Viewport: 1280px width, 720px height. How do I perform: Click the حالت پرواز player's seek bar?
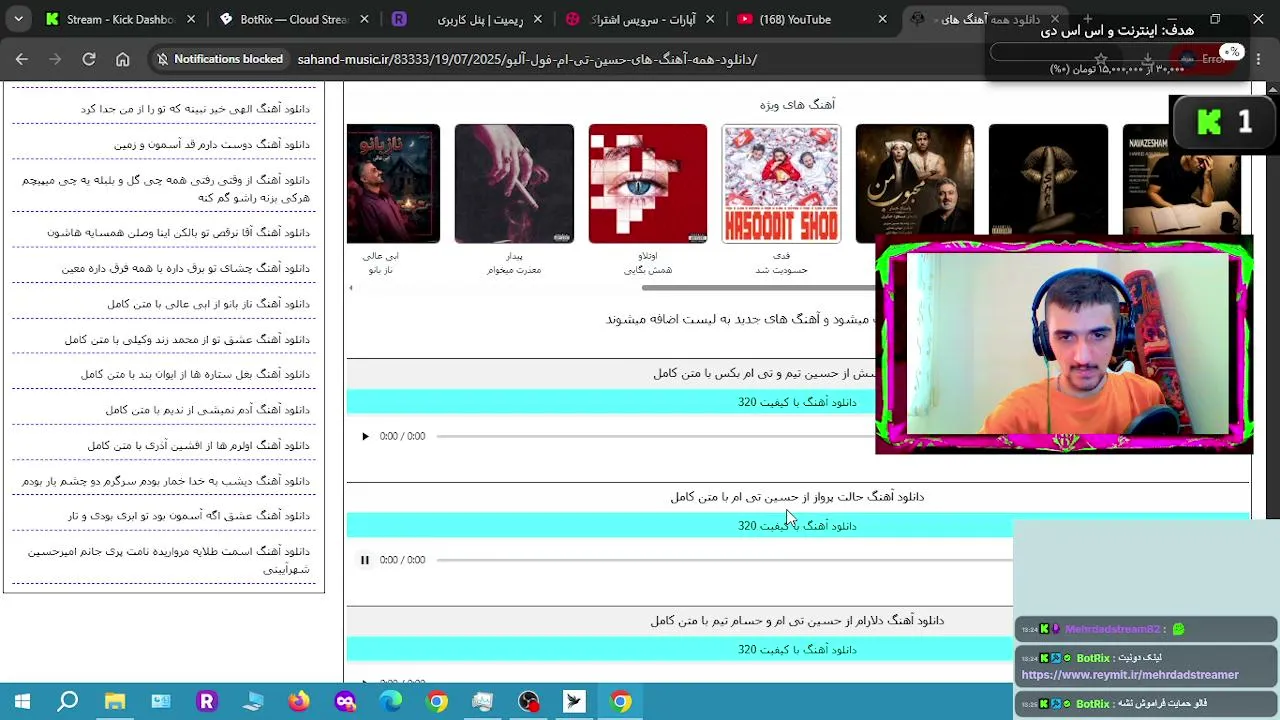725,560
